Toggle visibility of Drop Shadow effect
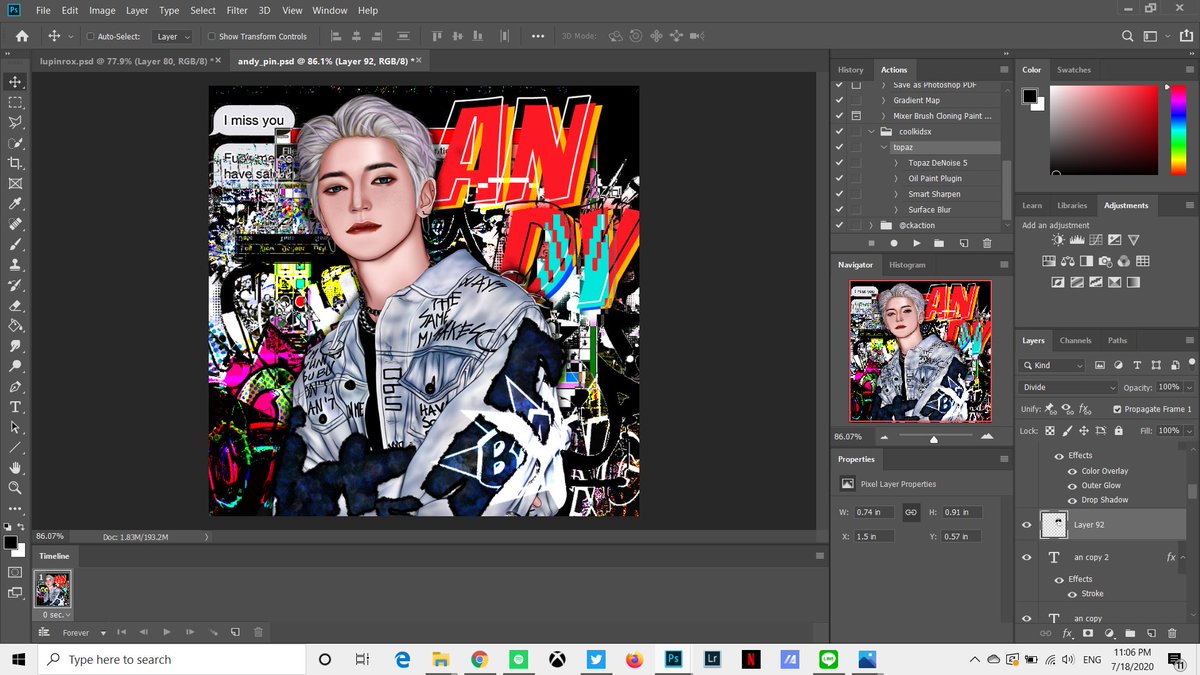The image size is (1200, 675). click(1072, 500)
